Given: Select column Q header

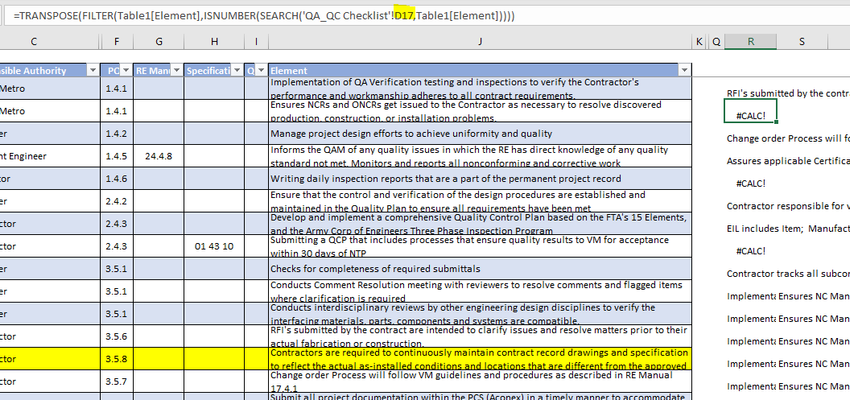Looking at the screenshot, I should coord(716,41).
